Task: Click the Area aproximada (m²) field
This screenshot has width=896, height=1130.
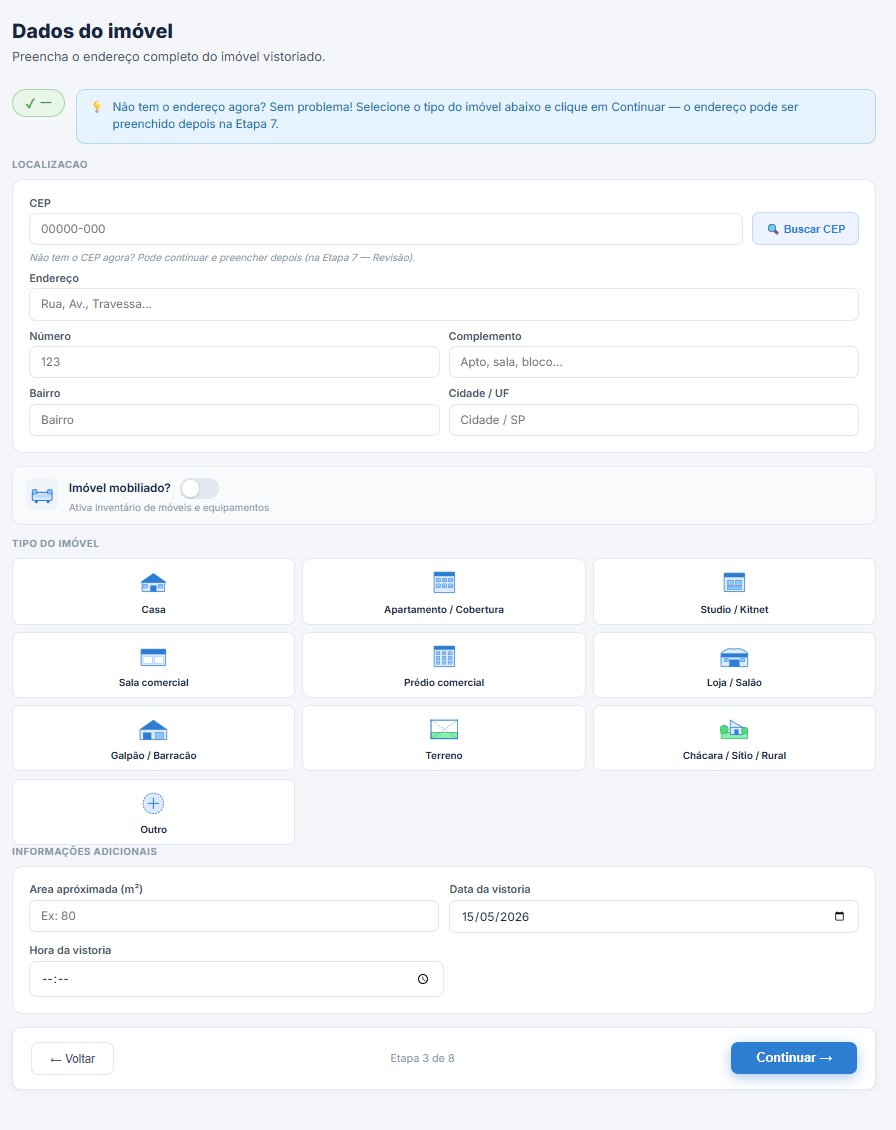Action: 234,916
